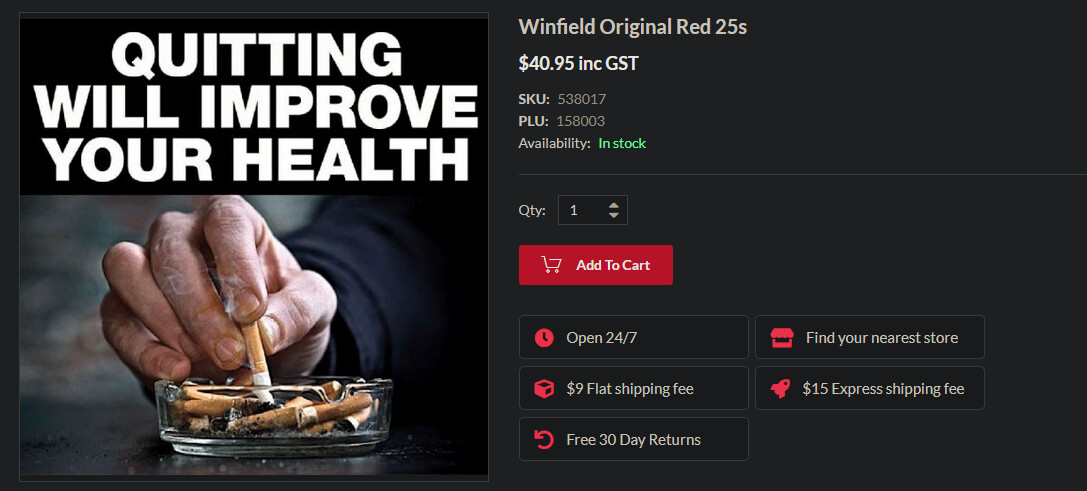Click the Winfield Original Red 25s title

[632, 27]
